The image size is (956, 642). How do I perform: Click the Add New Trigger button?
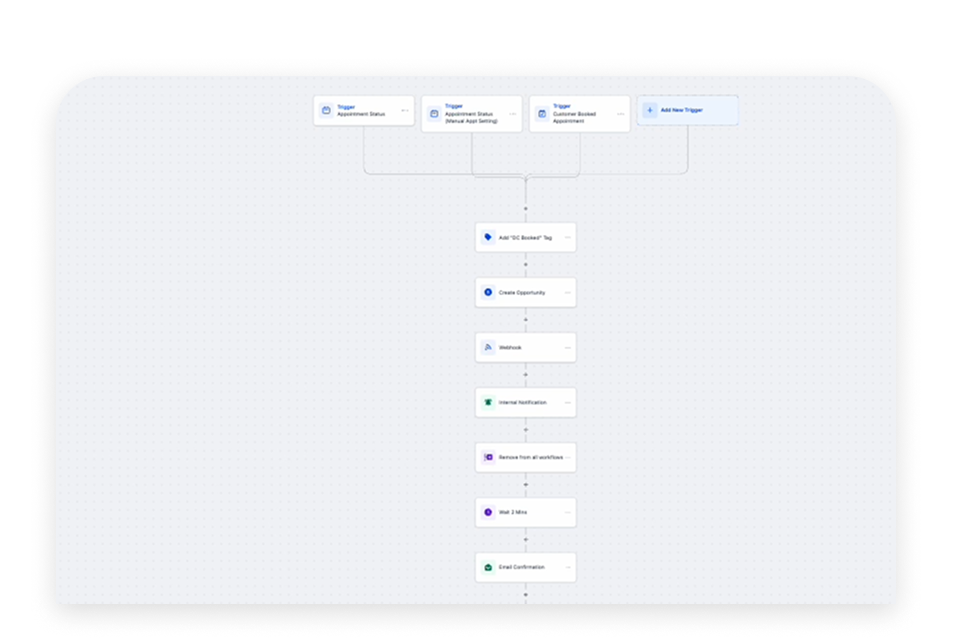pyautogui.click(x=688, y=110)
